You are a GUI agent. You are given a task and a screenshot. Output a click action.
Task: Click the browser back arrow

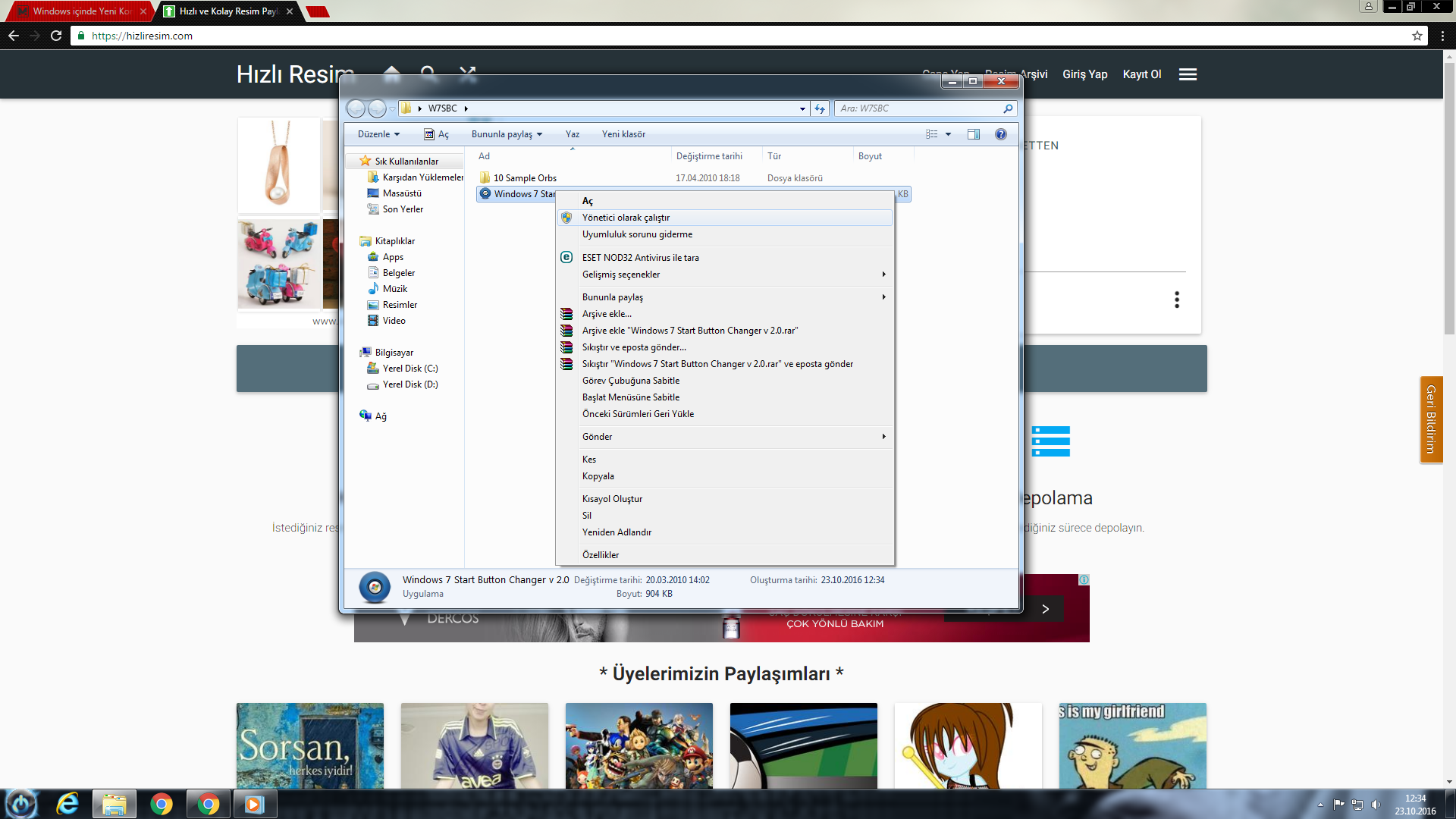pyautogui.click(x=14, y=36)
